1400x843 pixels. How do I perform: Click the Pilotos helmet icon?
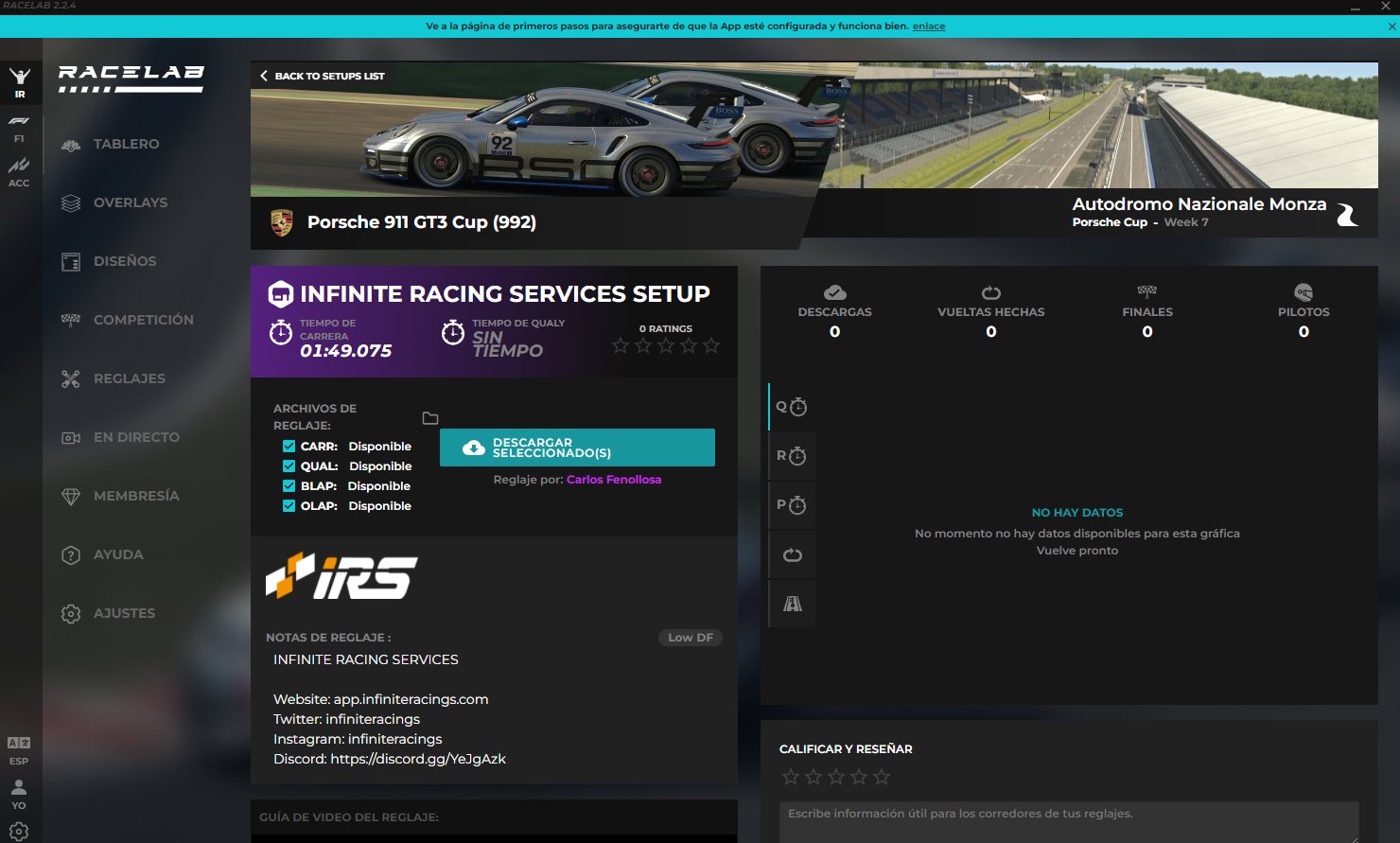(1304, 292)
